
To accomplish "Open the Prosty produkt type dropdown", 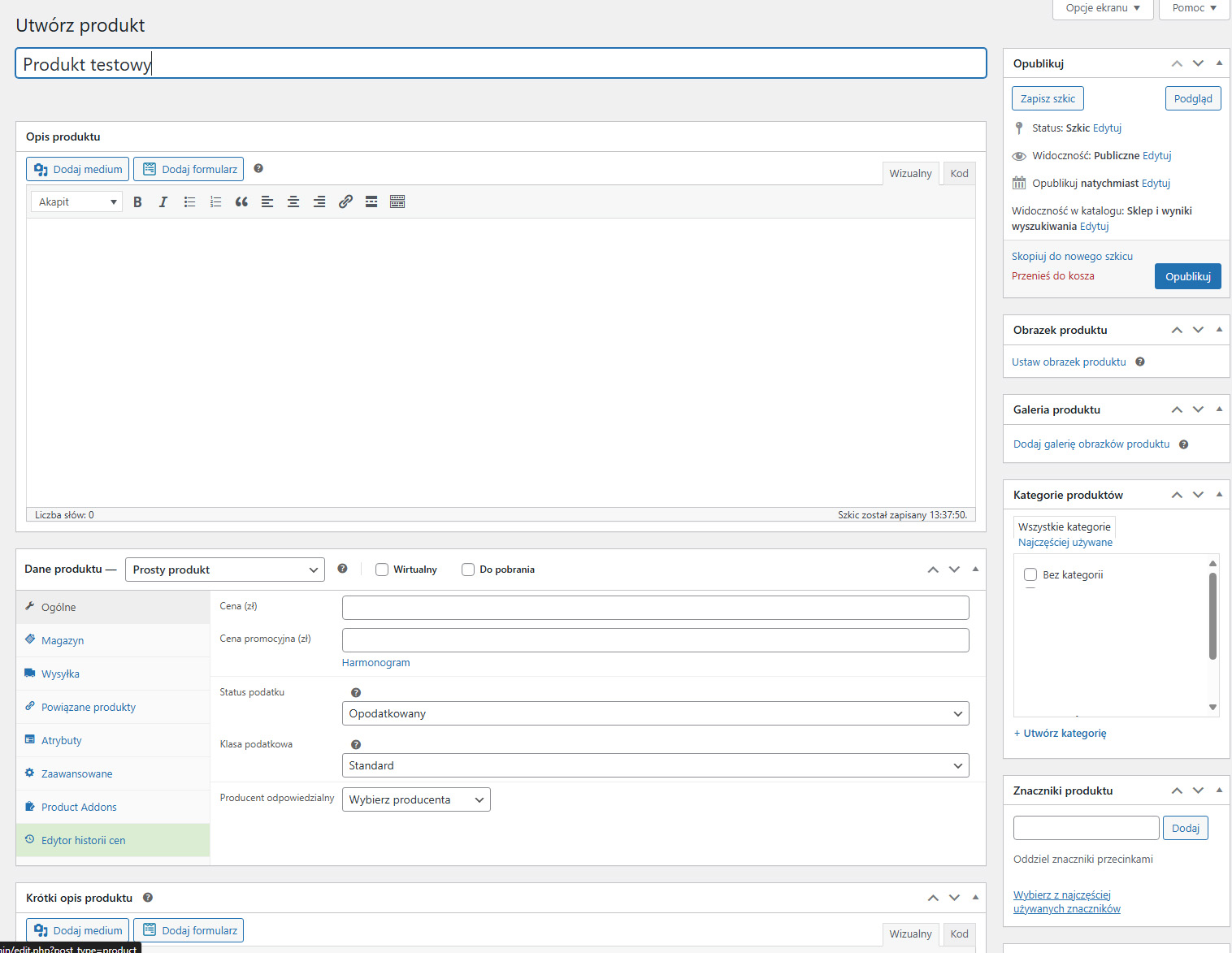I will (225, 570).
